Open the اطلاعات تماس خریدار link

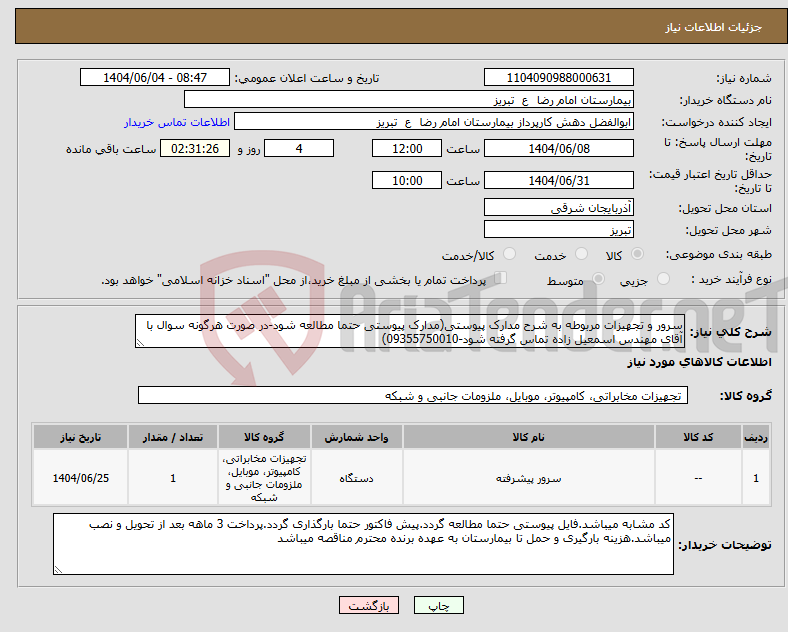point(177,123)
